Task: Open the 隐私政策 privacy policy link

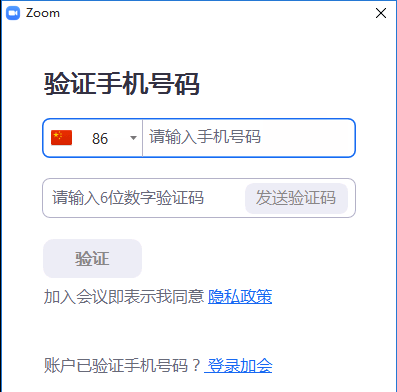Action: [x=240, y=296]
